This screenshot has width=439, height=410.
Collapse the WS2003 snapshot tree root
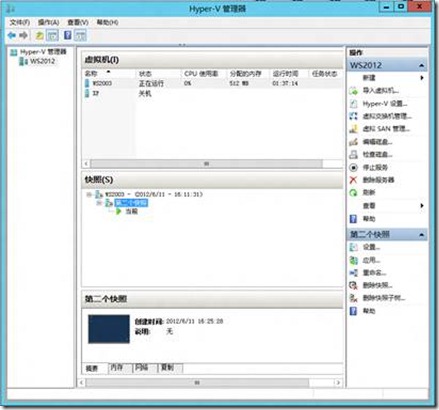click(89, 194)
